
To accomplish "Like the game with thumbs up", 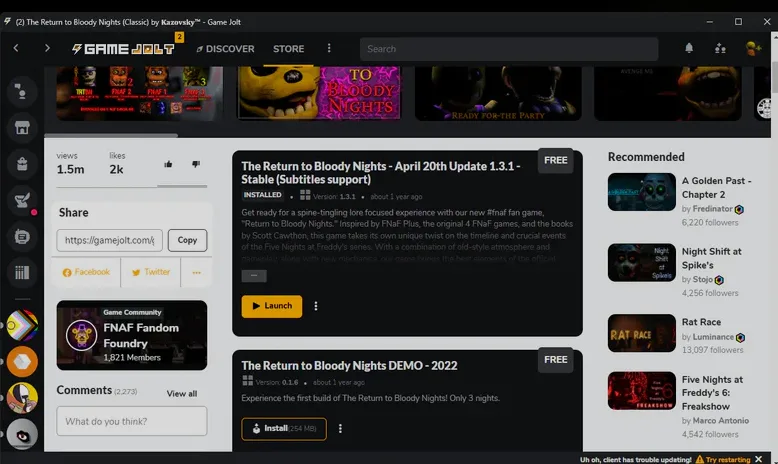I will pyautogui.click(x=168, y=164).
